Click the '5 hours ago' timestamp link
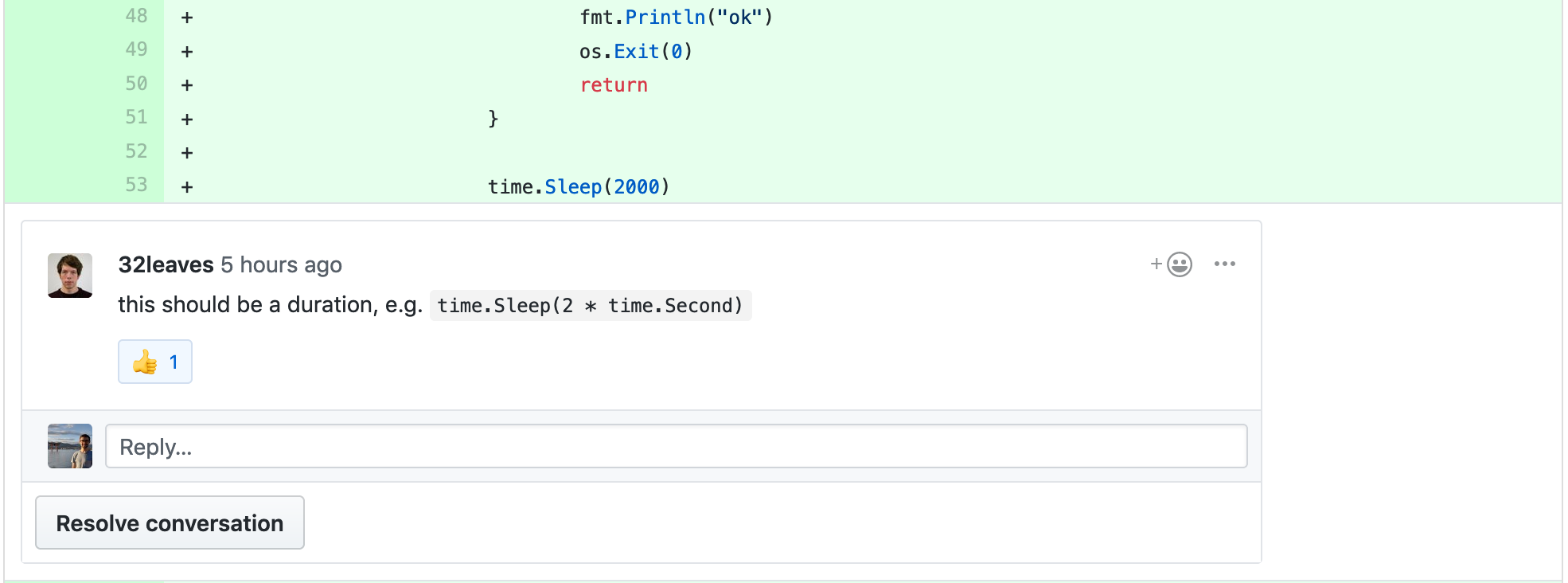This screenshot has height=583, width=1568. (281, 264)
